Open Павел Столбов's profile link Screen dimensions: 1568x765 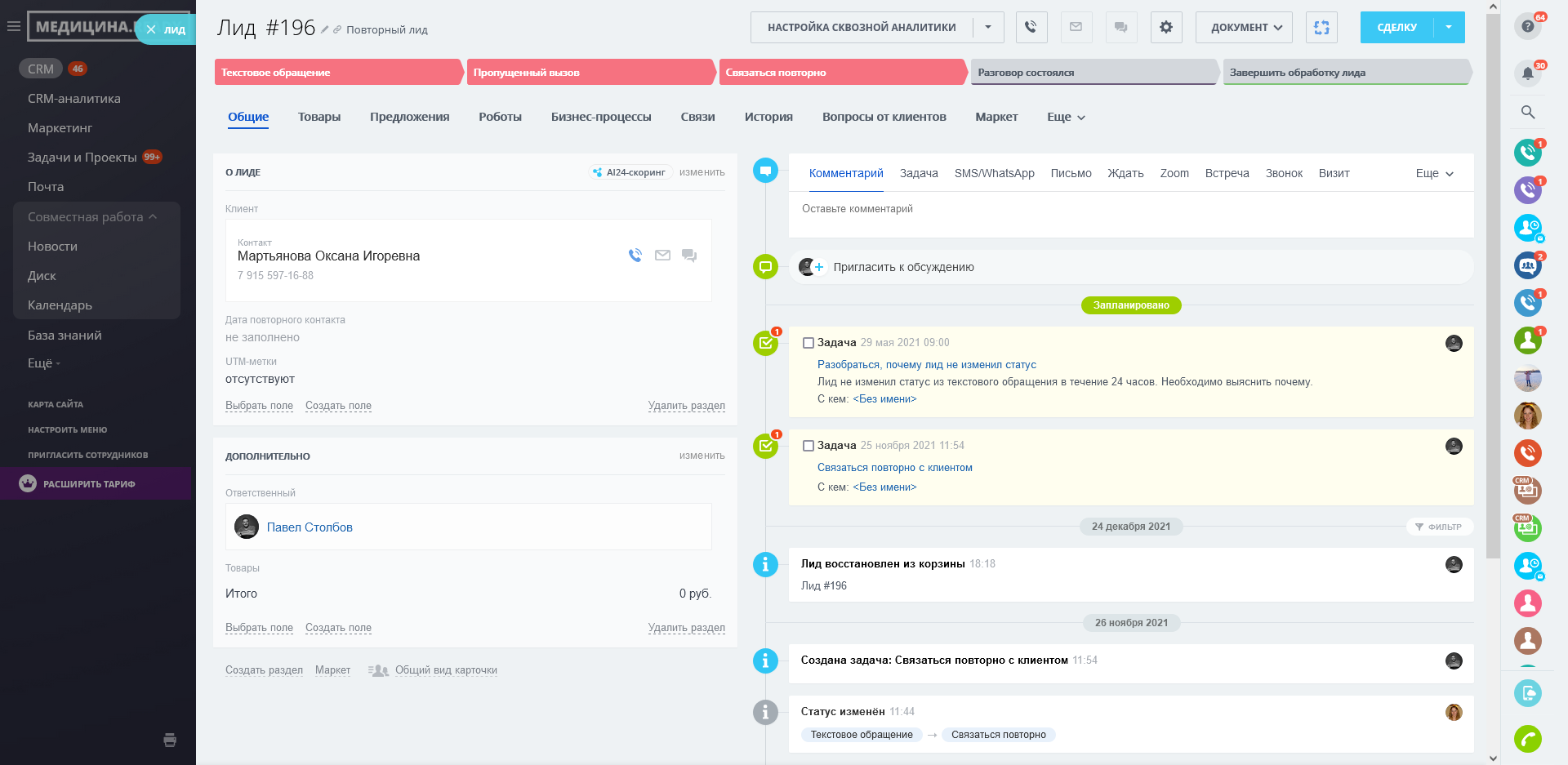pos(310,527)
